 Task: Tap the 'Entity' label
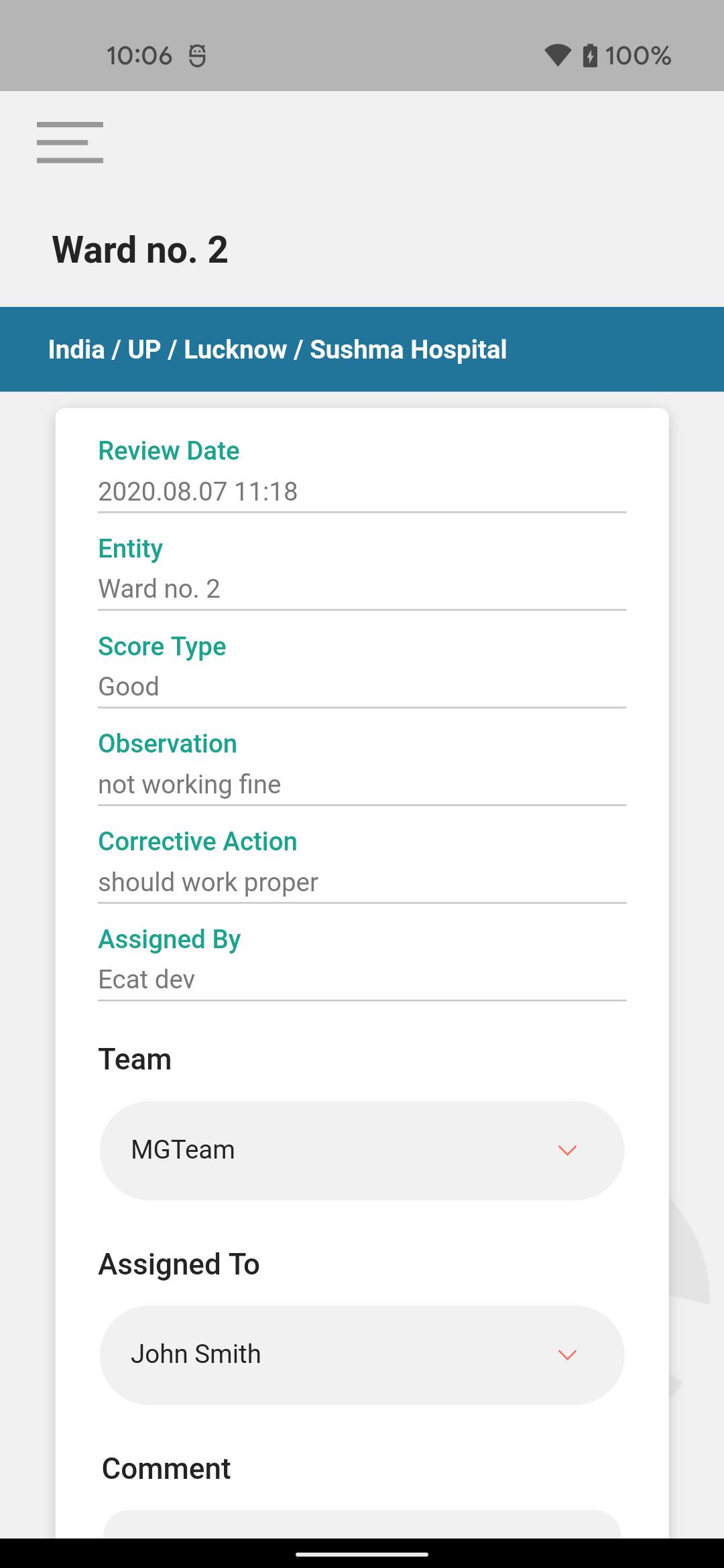coord(131,549)
